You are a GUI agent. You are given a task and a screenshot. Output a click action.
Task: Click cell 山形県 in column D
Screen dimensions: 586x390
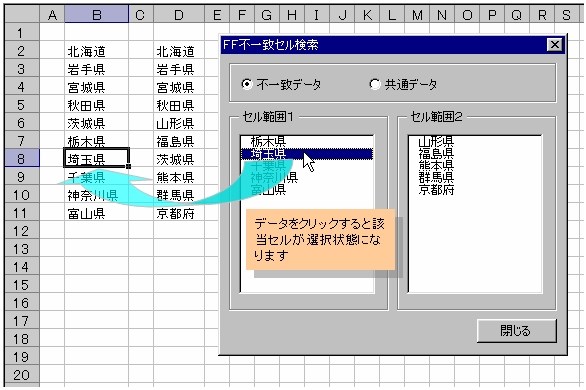tap(179, 123)
